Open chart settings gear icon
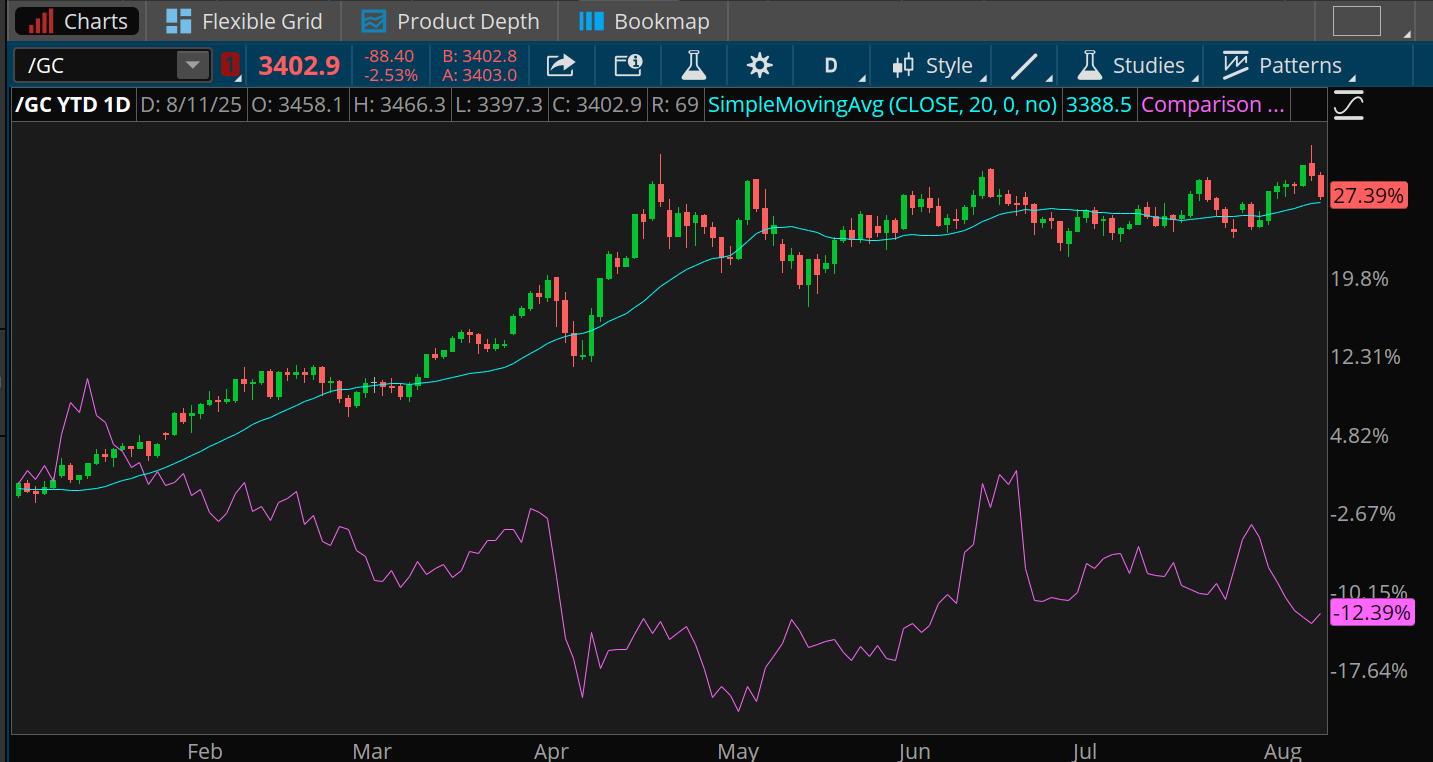The width and height of the screenshot is (1433, 762). (x=760, y=66)
